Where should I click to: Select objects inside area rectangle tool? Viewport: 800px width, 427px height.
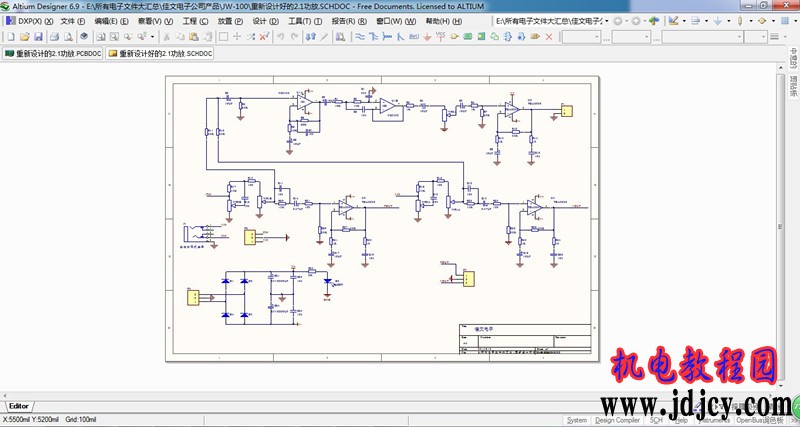click(223, 37)
